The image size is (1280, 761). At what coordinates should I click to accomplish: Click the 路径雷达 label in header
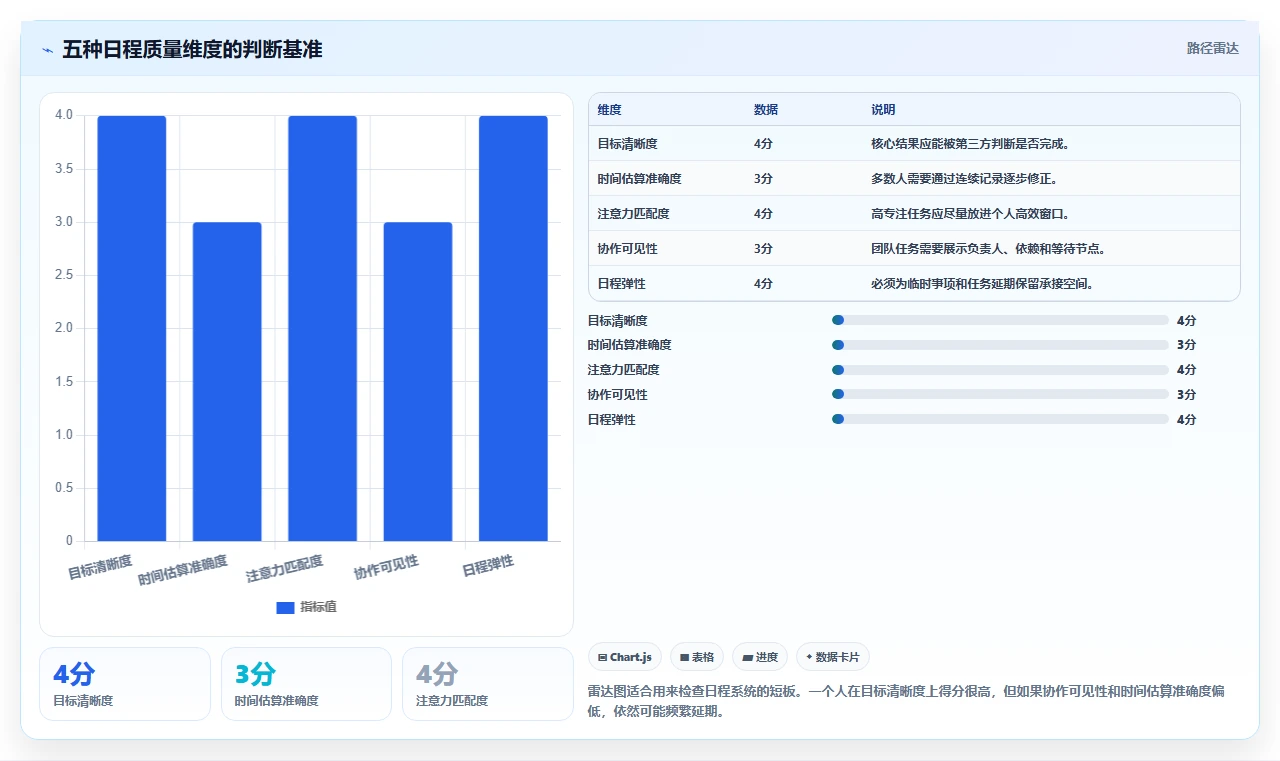point(1212,48)
